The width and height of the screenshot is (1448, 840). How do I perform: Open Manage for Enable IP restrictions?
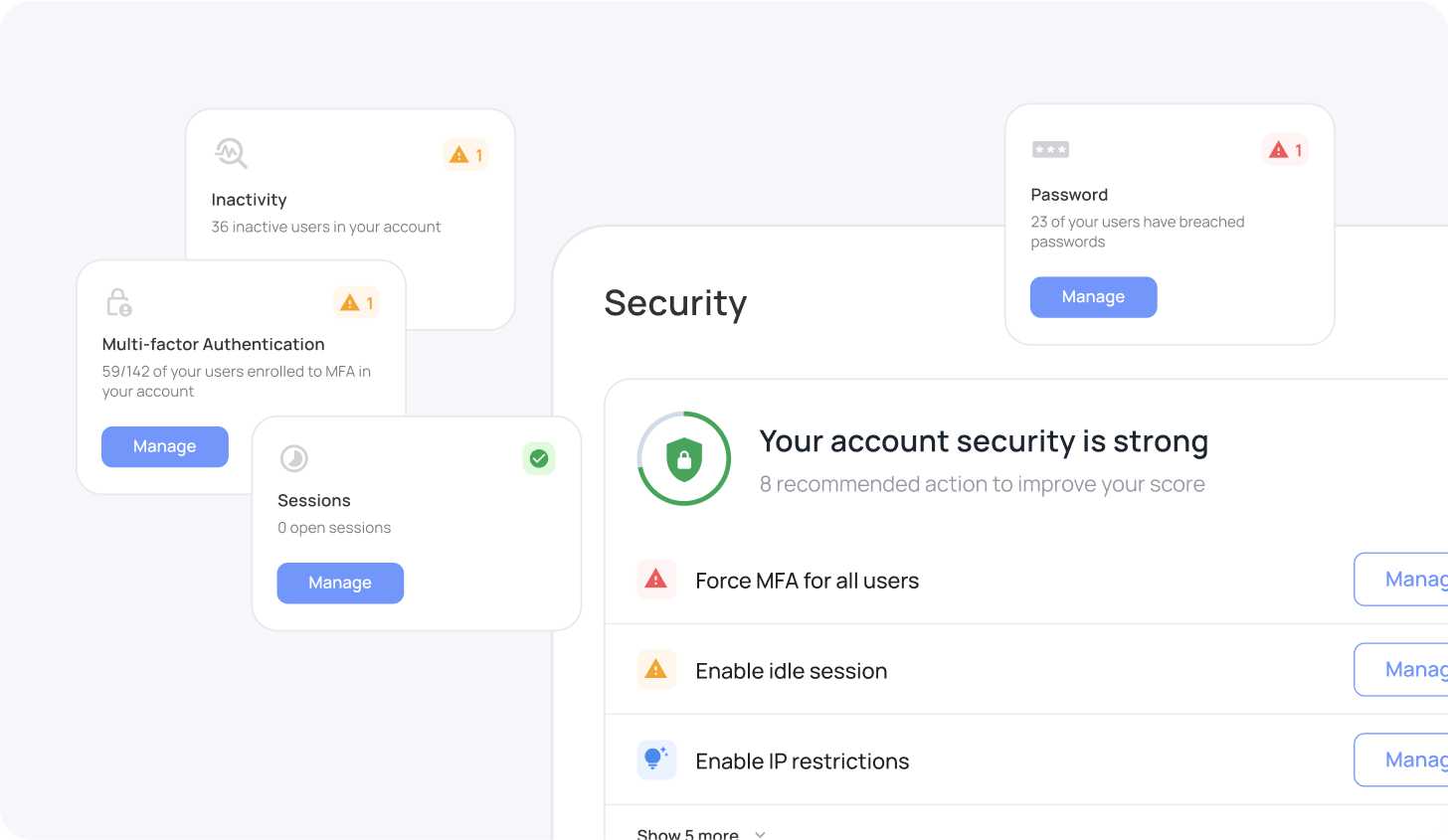(1401, 760)
